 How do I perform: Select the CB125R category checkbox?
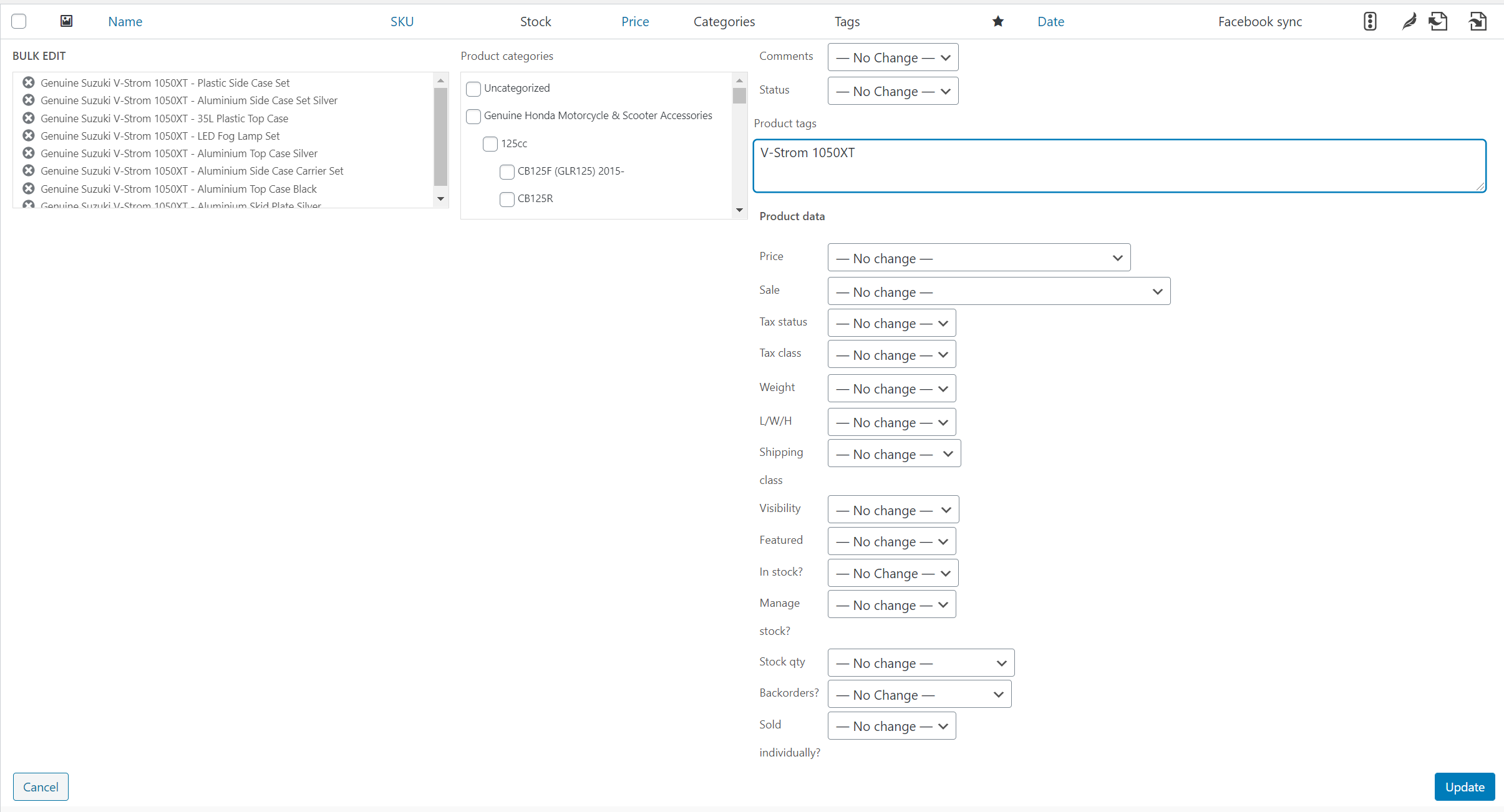point(507,199)
